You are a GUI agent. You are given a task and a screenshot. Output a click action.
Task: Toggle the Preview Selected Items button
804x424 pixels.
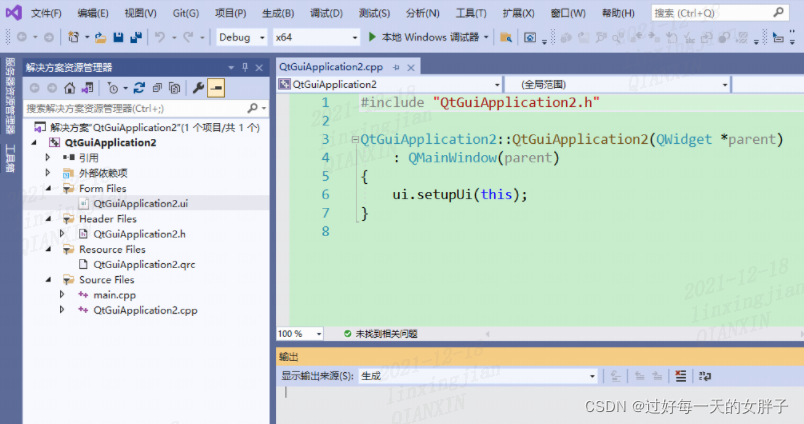tap(216, 88)
